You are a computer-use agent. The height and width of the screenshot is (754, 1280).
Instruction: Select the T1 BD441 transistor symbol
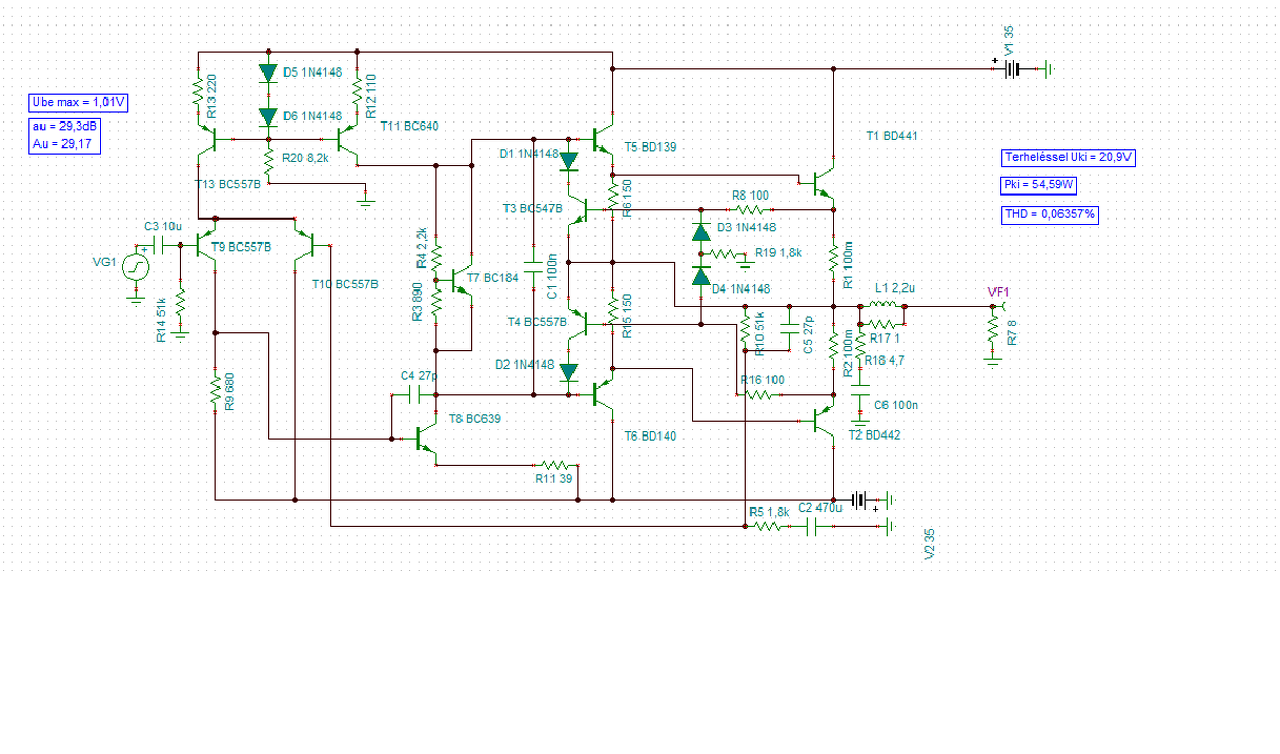click(824, 182)
